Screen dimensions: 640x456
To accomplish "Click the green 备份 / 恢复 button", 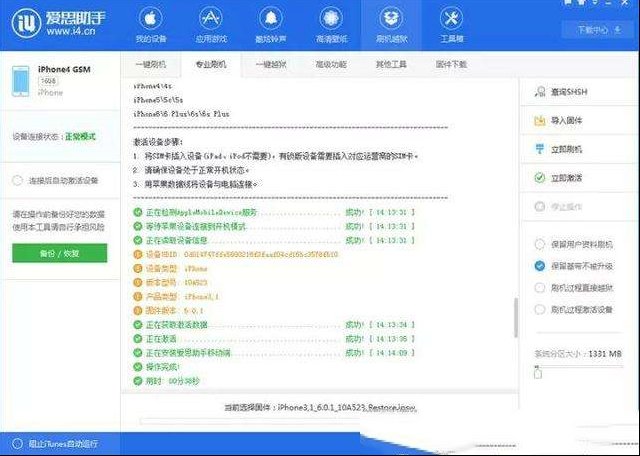I will 60,253.
